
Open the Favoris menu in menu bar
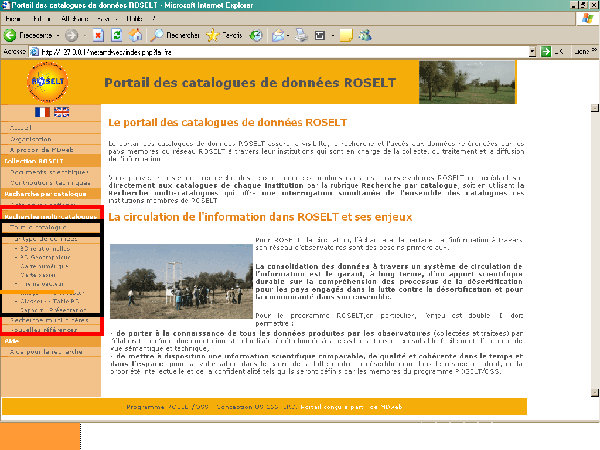pyautogui.click(x=106, y=19)
